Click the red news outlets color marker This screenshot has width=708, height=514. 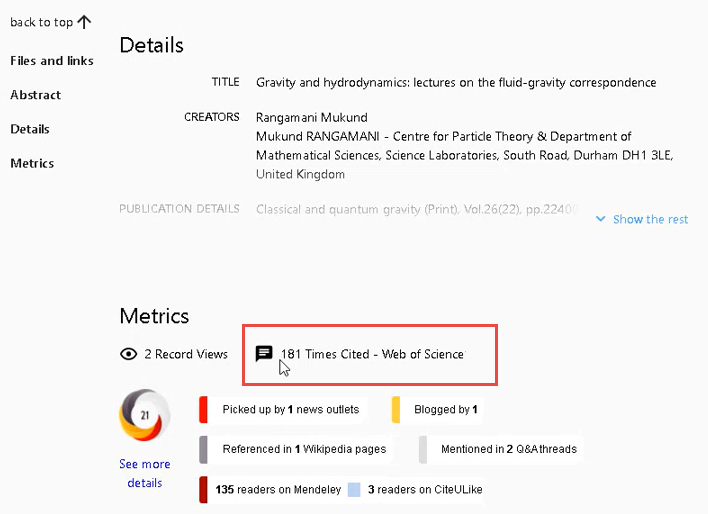point(204,409)
